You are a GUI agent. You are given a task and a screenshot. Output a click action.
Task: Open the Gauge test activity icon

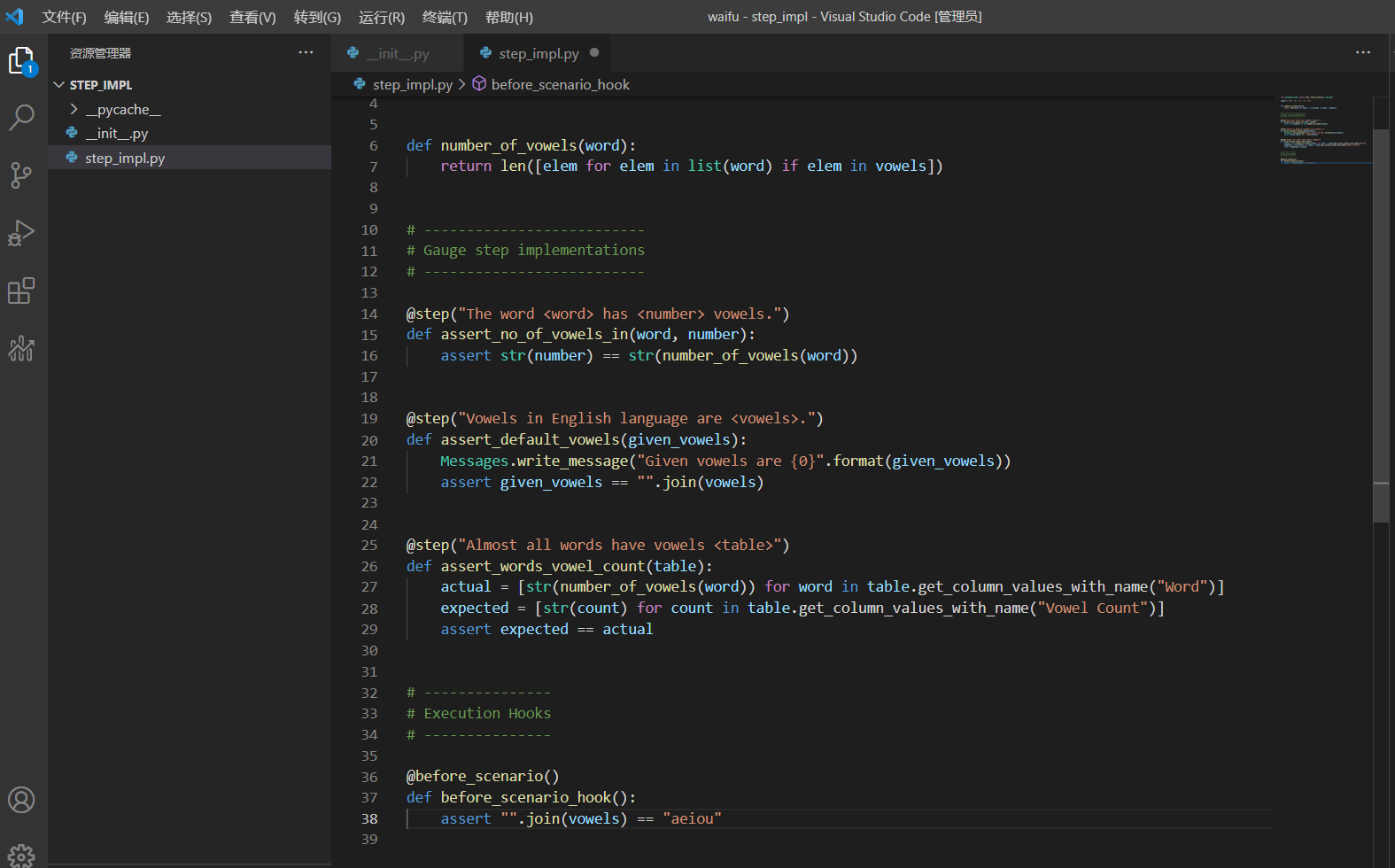(21, 349)
